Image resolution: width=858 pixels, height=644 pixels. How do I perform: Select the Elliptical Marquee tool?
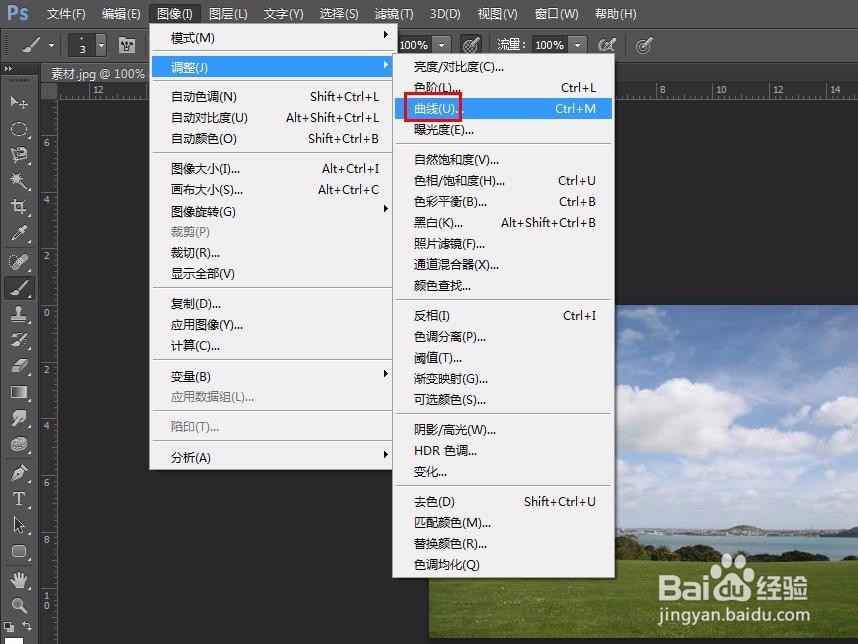click(x=19, y=129)
